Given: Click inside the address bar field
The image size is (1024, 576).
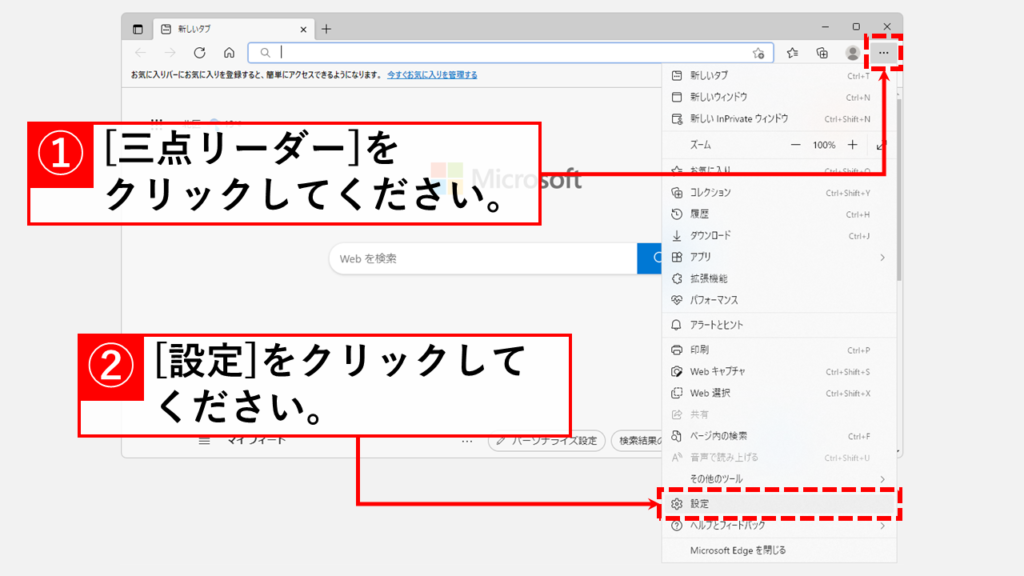Looking at the screenshot, I should pyautogui.click(x=500, y=53).
